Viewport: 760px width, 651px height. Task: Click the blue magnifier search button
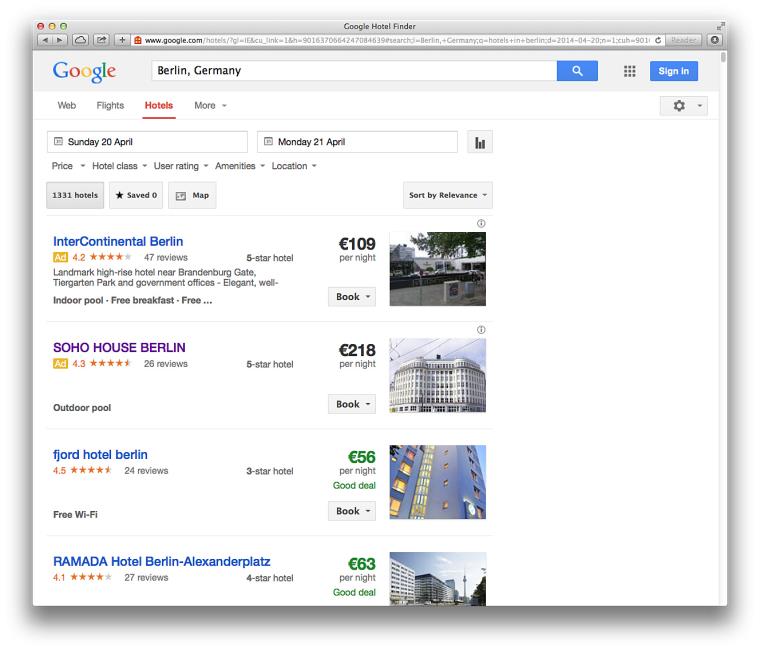[577, 71]
